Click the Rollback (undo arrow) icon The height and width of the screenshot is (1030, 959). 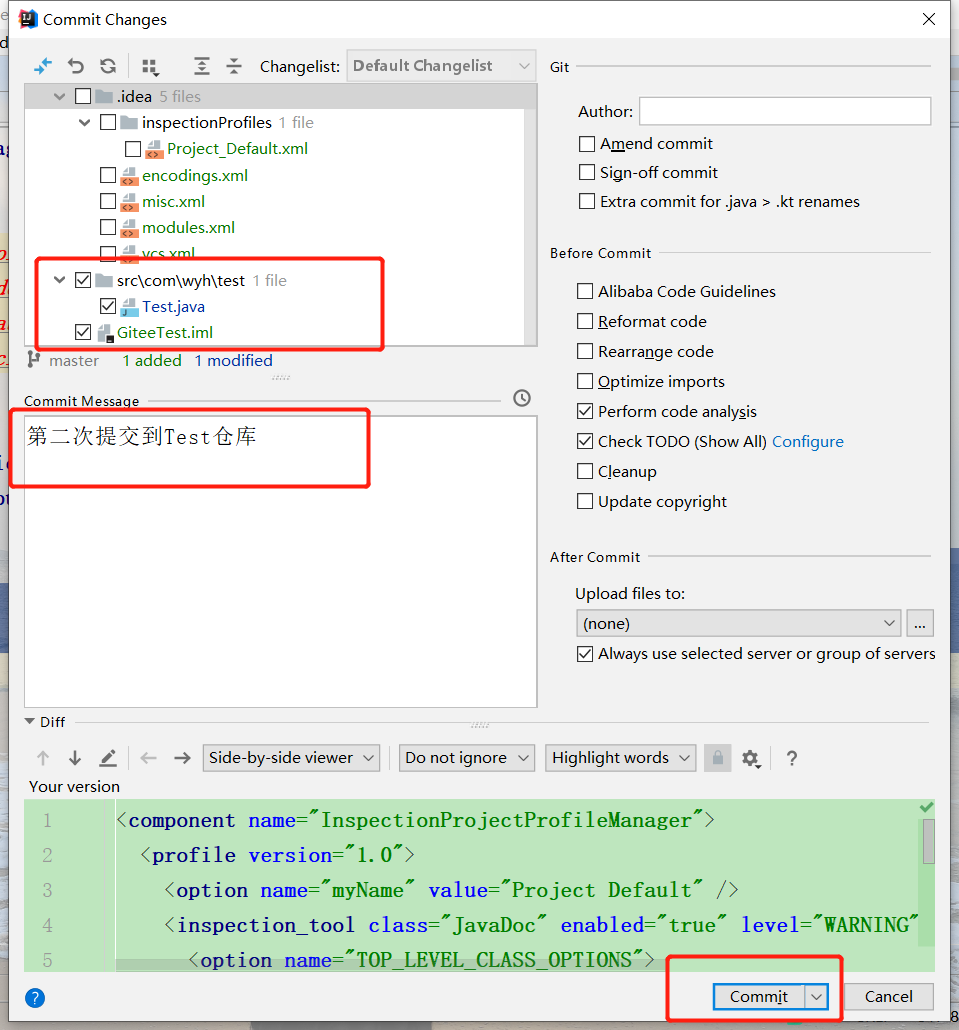pyautogui.click(x=76, y=66)
